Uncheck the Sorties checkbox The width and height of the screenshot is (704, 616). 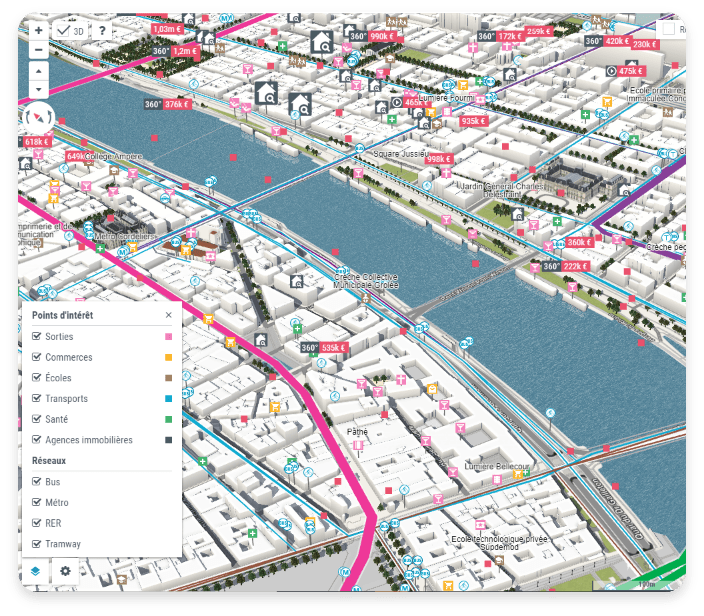click(37, 336)
